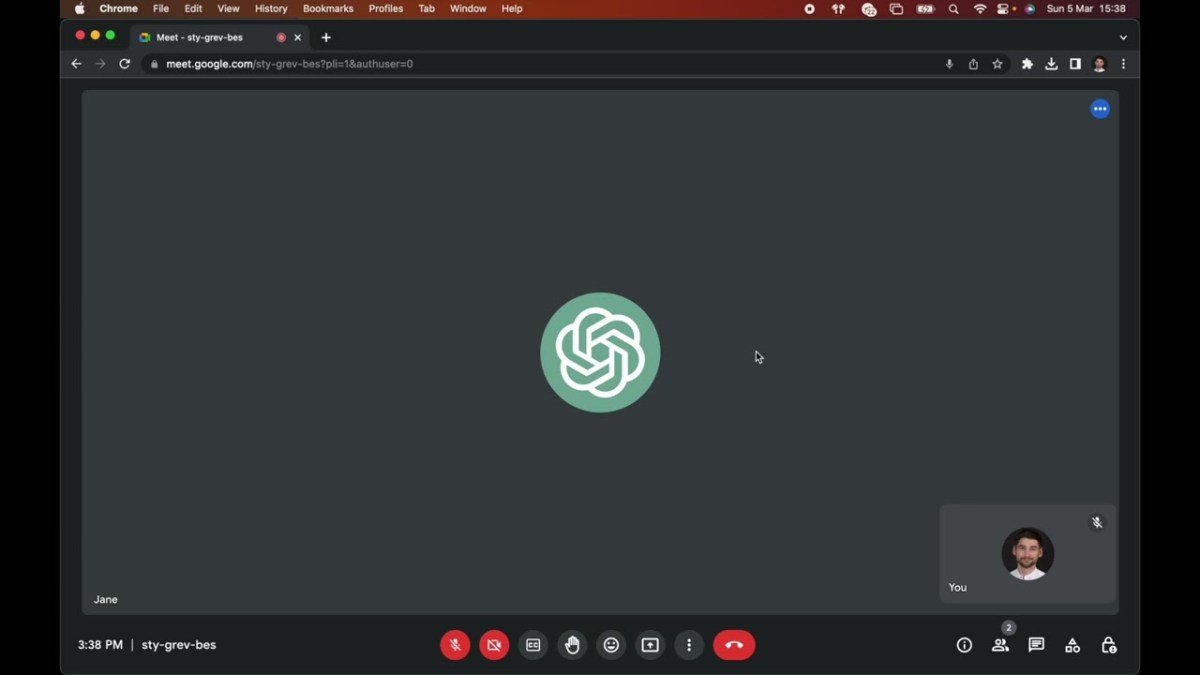Image resolution: width=1200 pixels, height=675 pixels.
Task: Click the microphone permission icon in address bar
Action: pyautogui.click(x=949, y=64)
